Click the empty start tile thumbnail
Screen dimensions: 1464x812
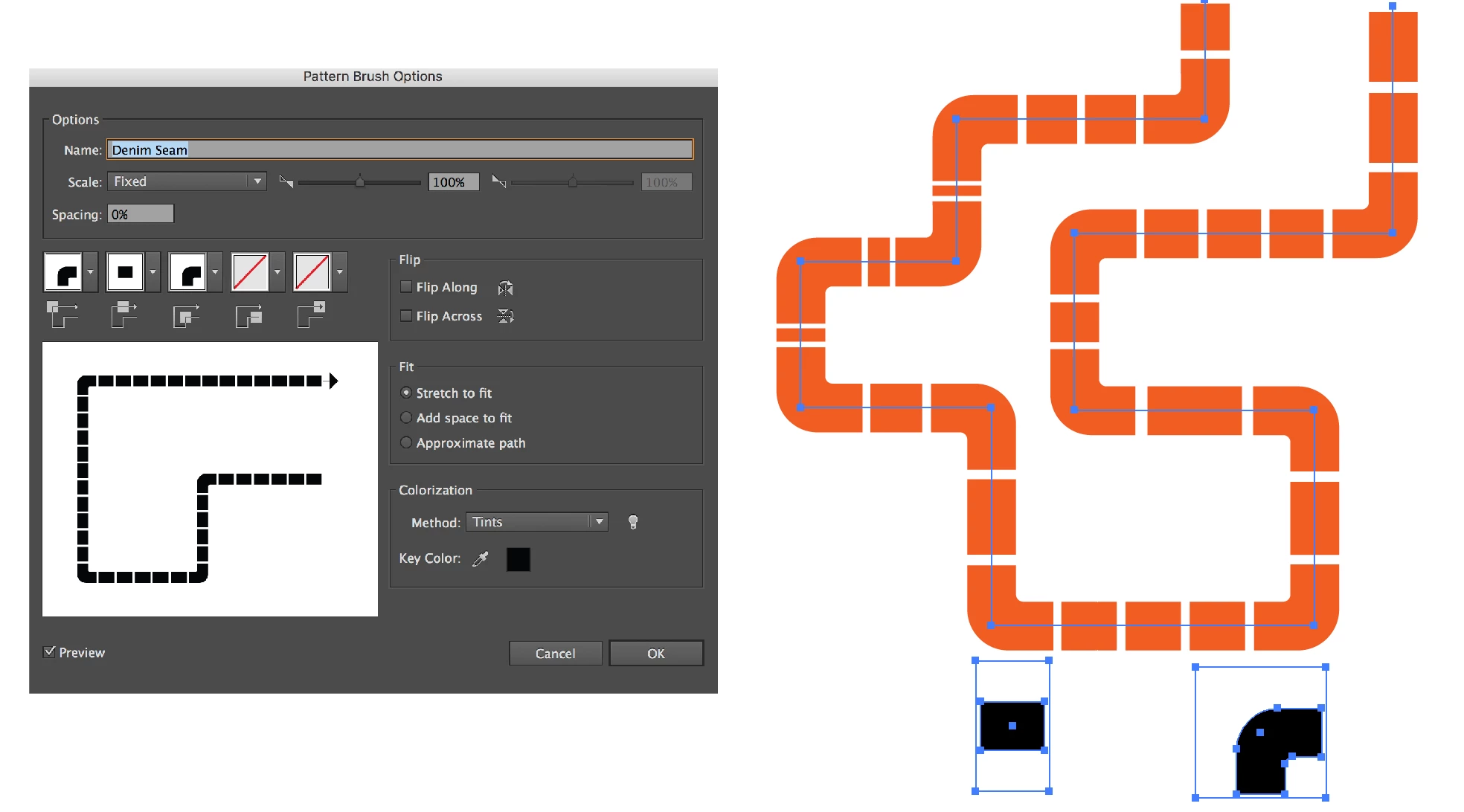pos(250,272)
